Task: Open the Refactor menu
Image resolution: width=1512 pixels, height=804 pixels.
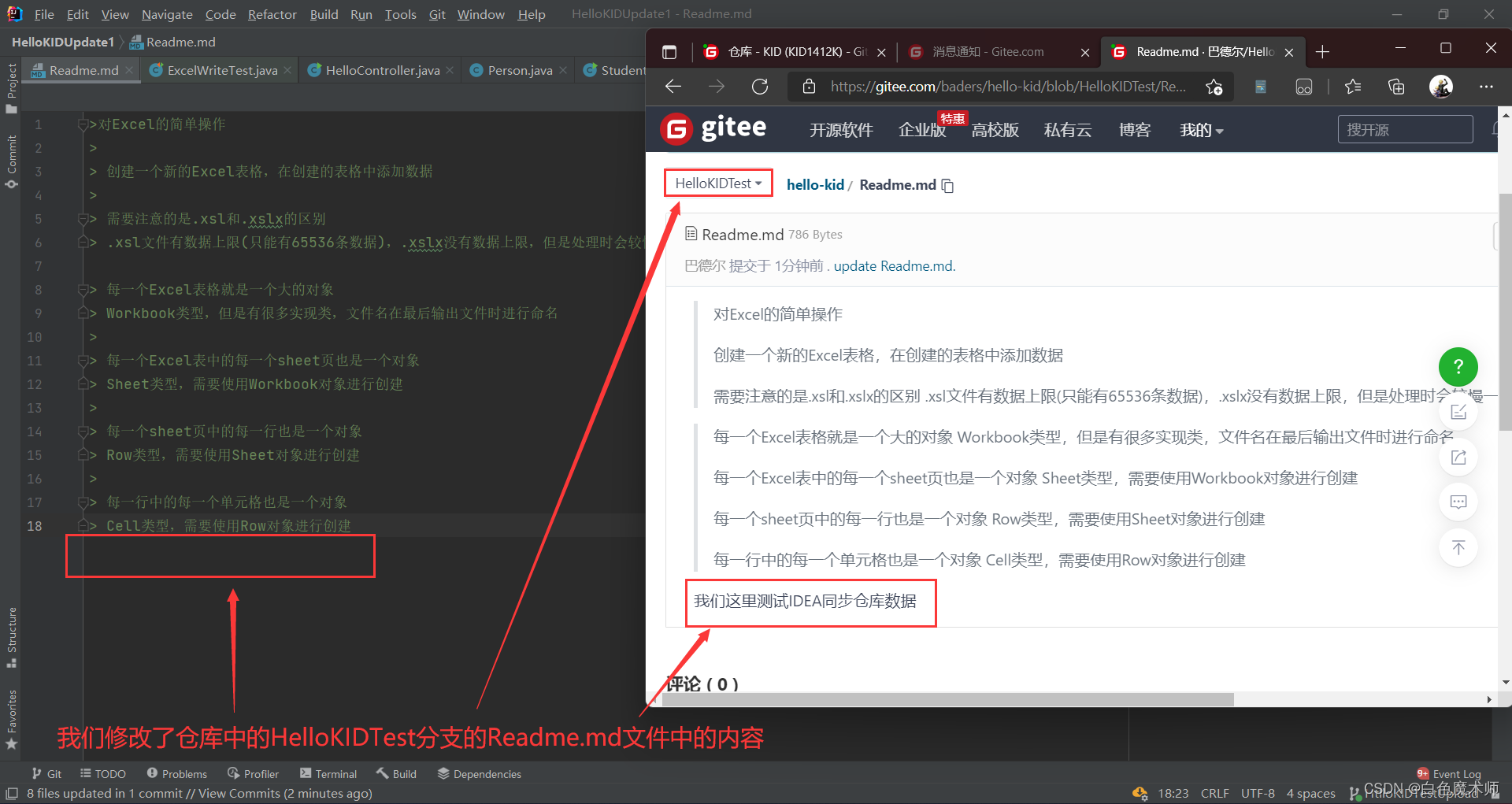Action: (x=272, y=14)
